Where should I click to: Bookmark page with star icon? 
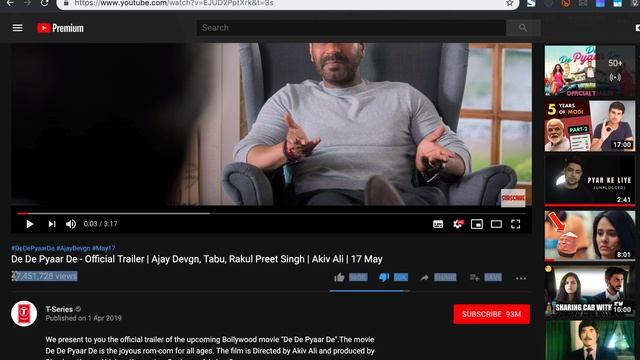tap(509, 3)
